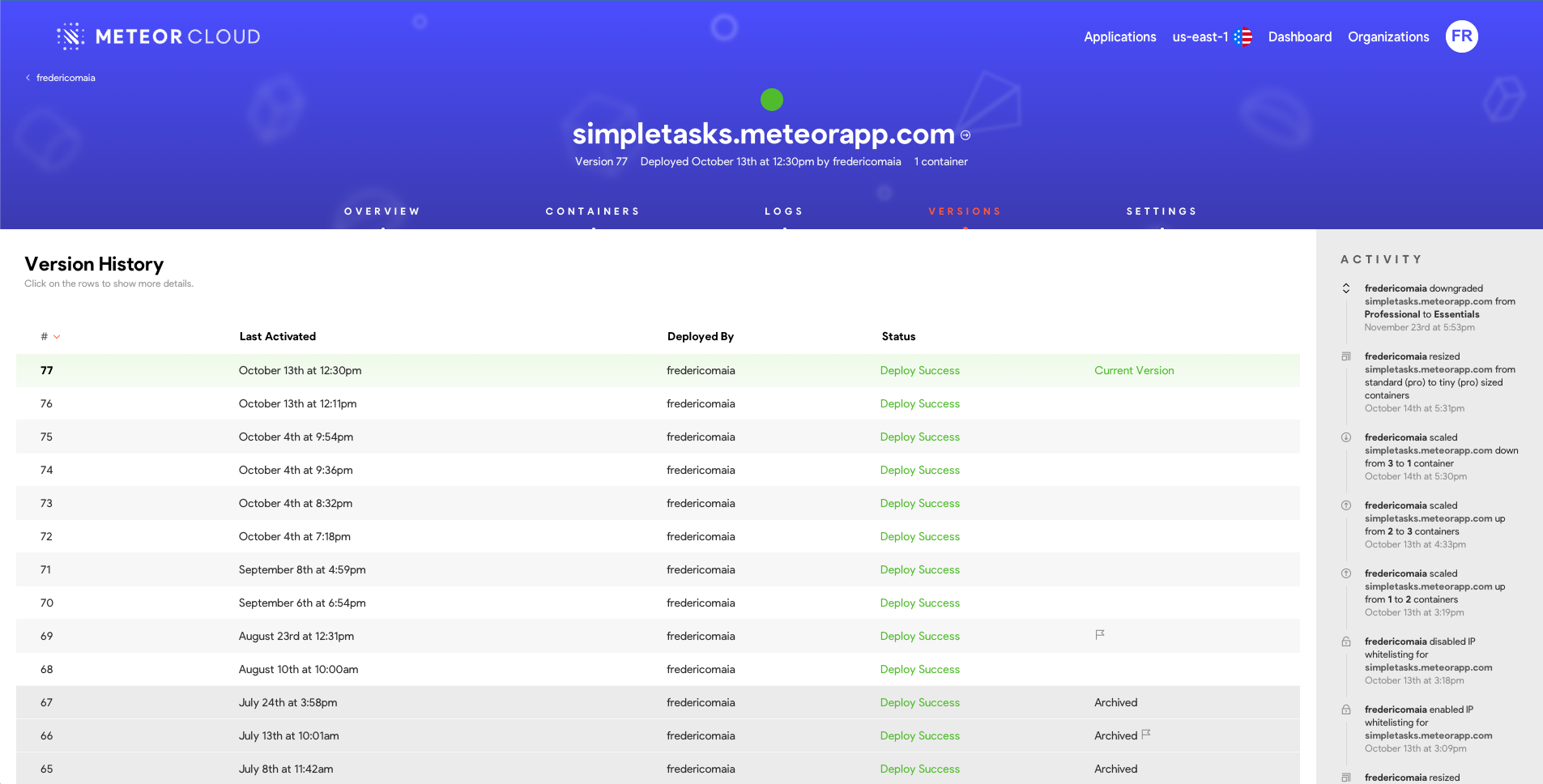Click the downgraded activity up-down arrows icon
The width and height of the screenshot is (1543, 784).
(1346, 288)
